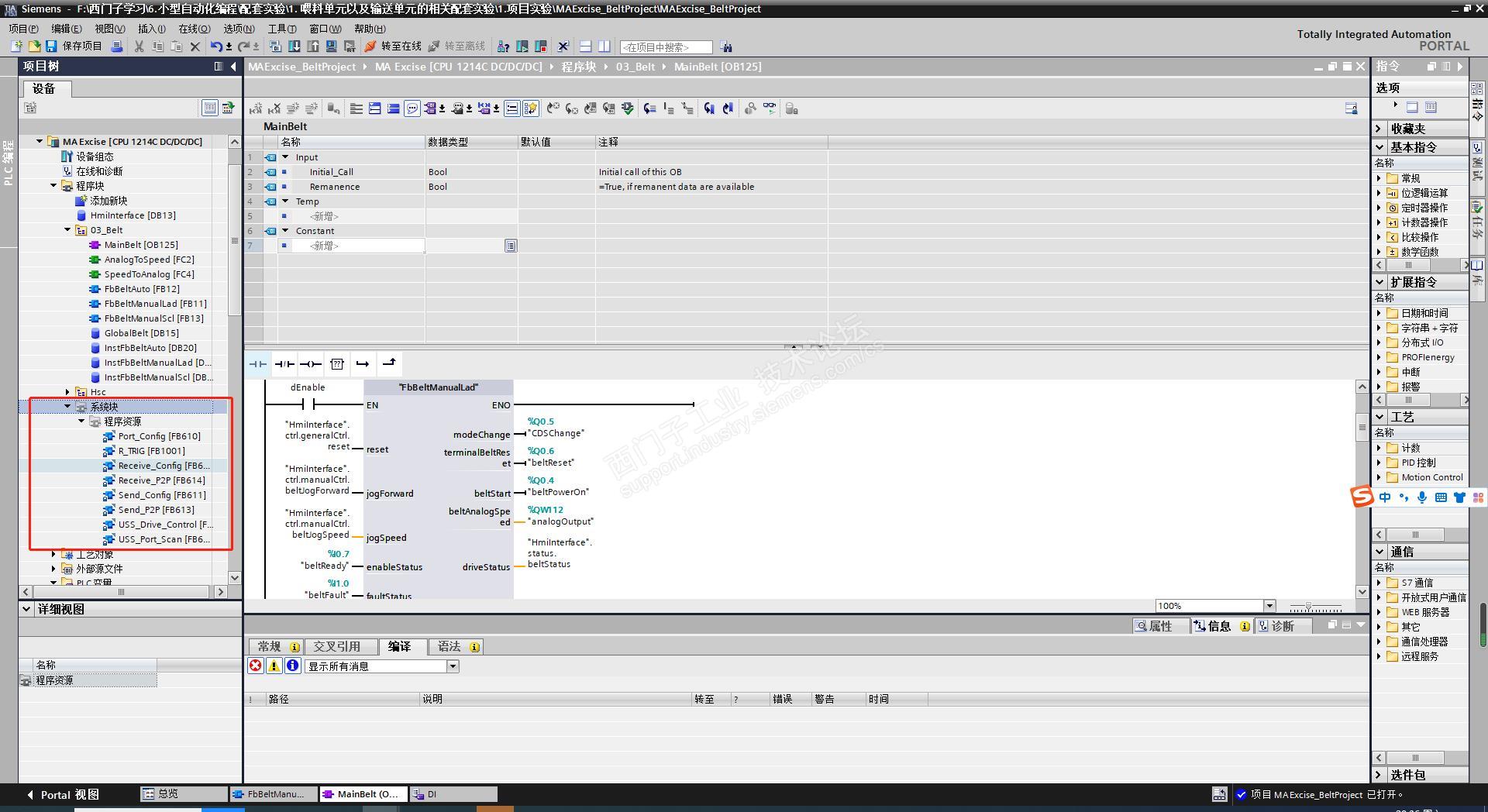The width and height of the screenshot is (1488, 812).
Task: Close the ladder branch
Action: click(389, 363)
